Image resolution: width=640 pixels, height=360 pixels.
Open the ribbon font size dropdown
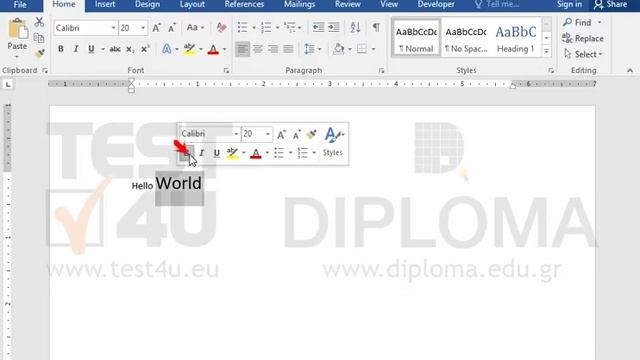click(143, 28)
